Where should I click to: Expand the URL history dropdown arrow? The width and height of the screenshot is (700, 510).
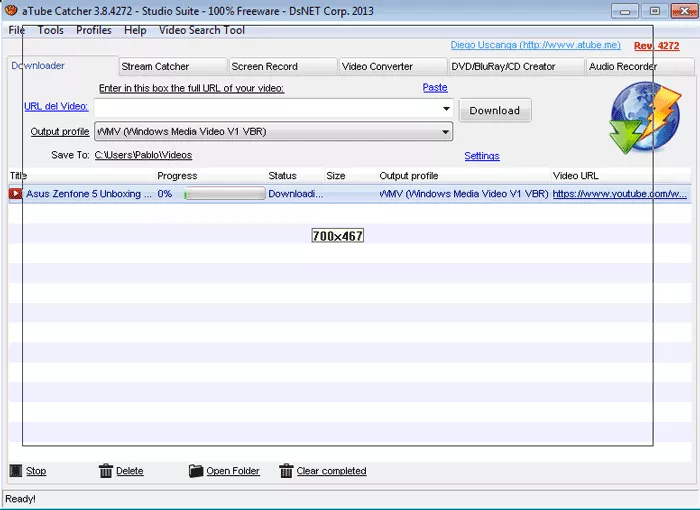pos(446,109)
